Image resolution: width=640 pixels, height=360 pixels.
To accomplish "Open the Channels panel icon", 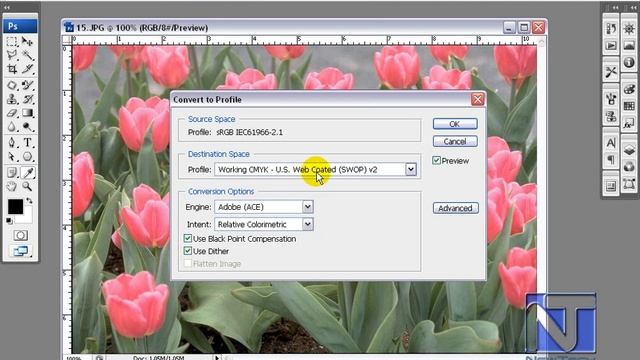I will pos(629,167).
